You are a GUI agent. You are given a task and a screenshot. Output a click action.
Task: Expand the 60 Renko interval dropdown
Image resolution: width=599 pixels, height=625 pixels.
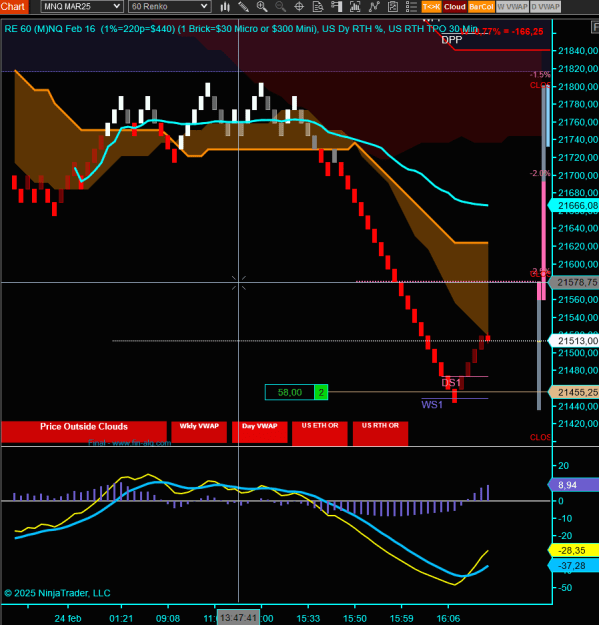[169, 6]
